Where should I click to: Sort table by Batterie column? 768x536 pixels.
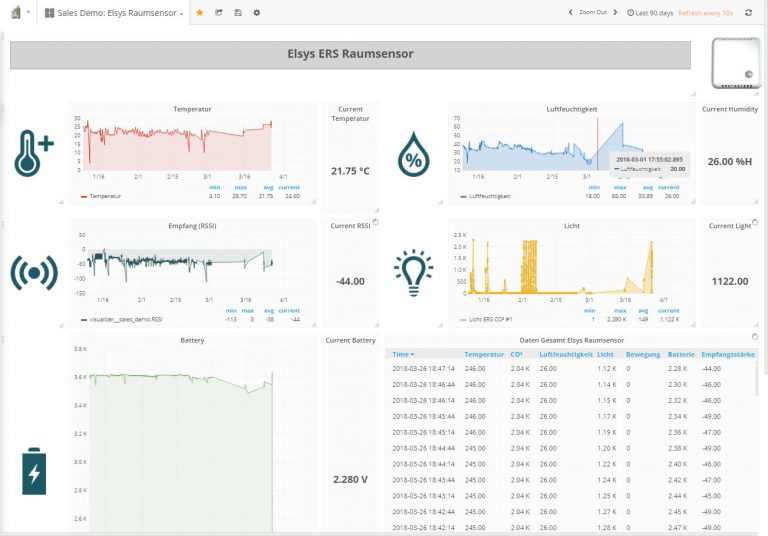(x=681, y=354)
